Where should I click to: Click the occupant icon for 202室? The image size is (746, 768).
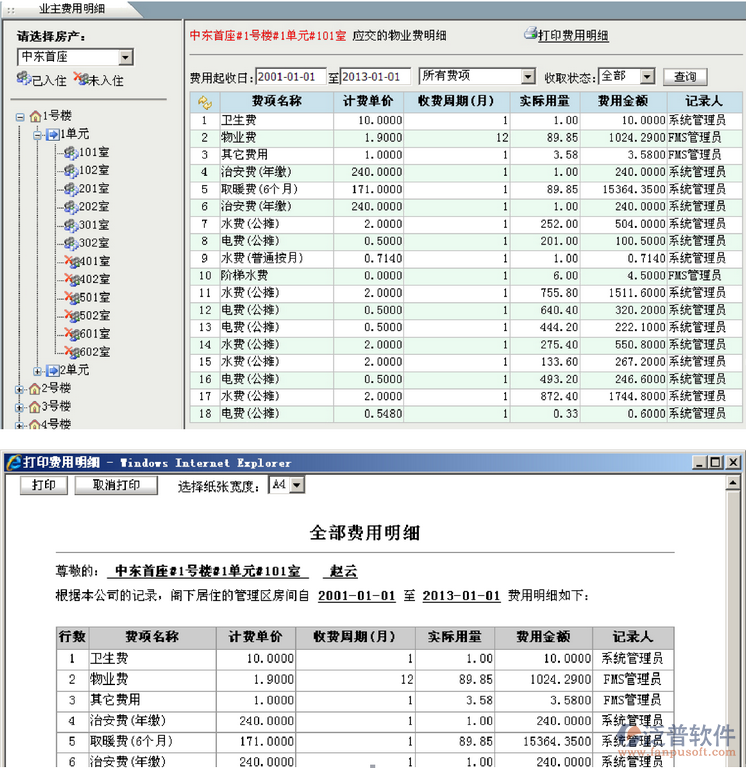[71, 207]
